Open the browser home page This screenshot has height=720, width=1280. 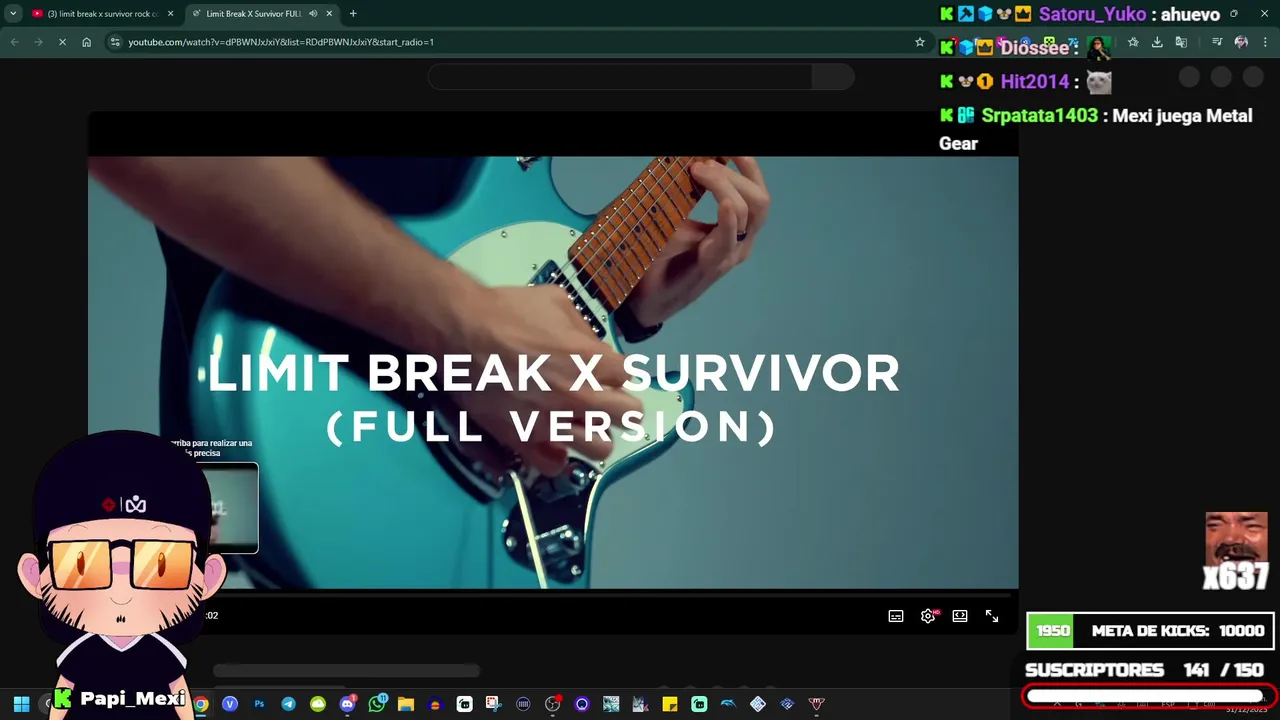click(x=87, y=42)
